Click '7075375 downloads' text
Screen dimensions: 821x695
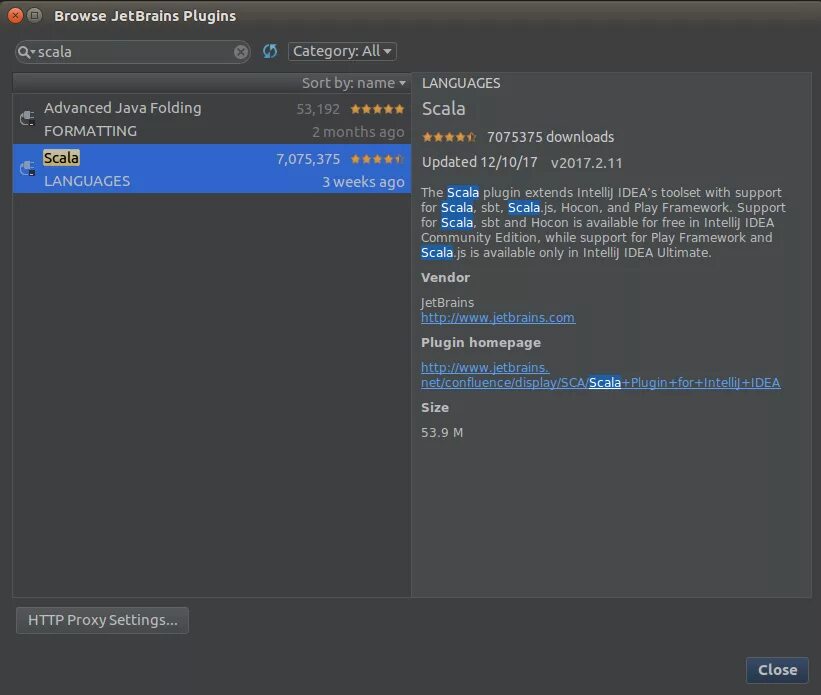tap(550, 137)
